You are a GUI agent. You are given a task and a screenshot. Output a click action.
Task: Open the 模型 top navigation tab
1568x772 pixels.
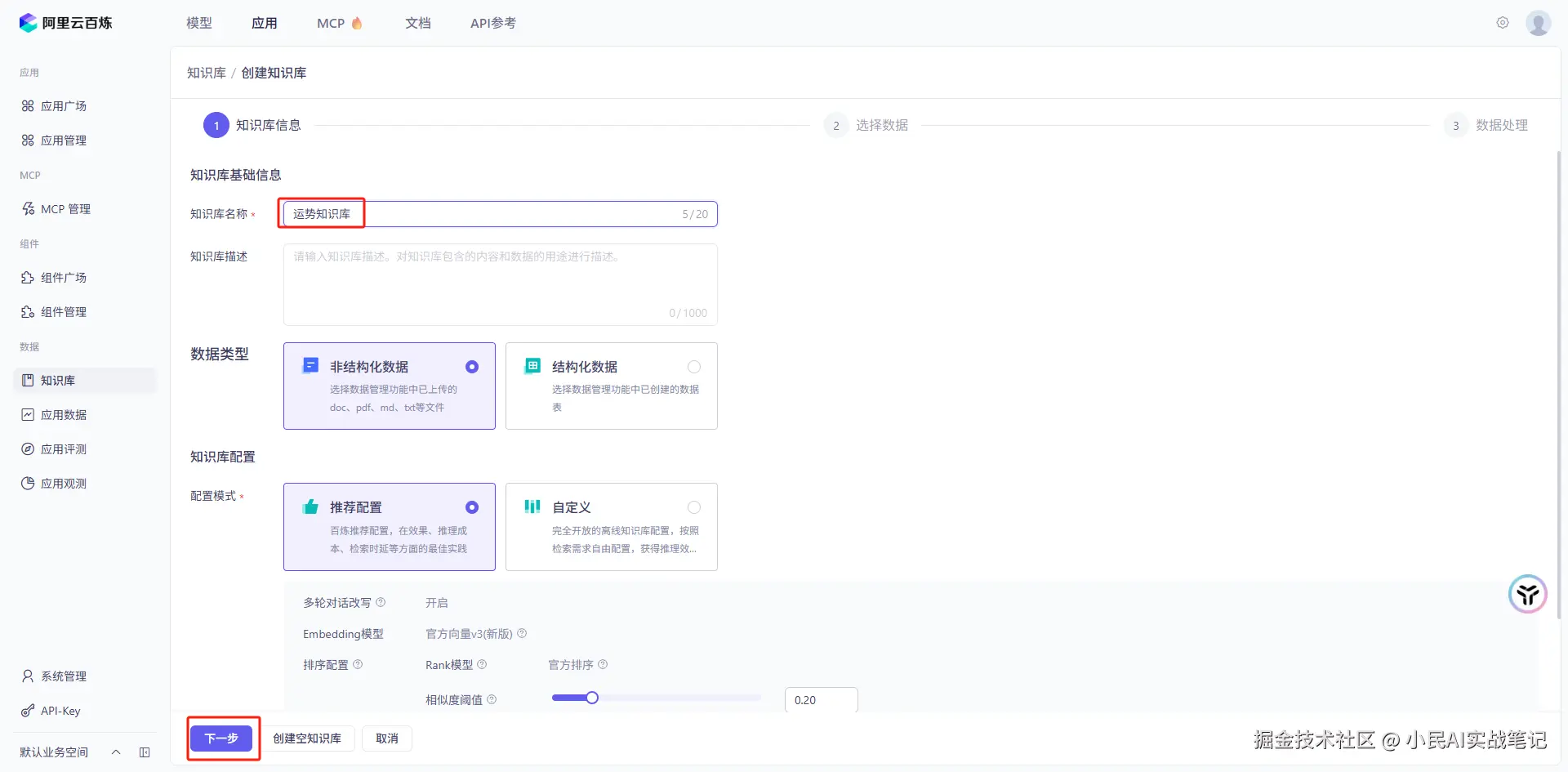click(x=199, y=23)
